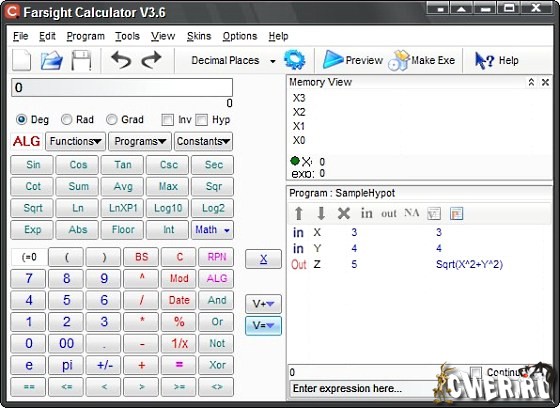Click the NA program toolbar icon

[411, 213]
